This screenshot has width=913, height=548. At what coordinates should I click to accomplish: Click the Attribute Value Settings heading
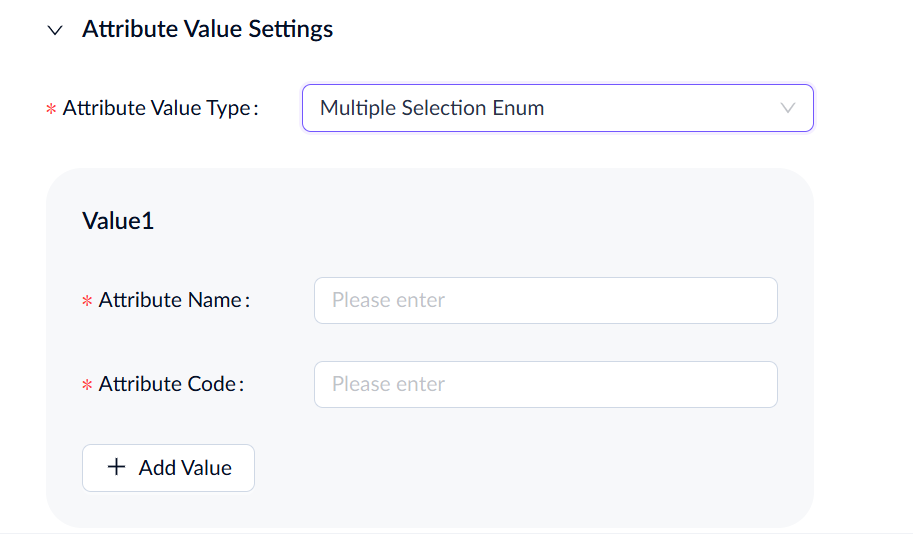[207, 30]
